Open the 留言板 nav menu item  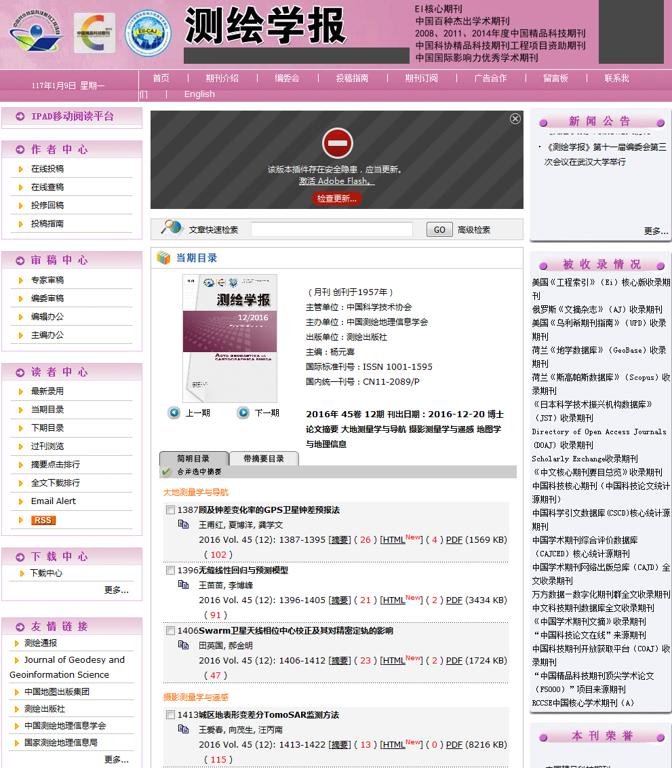coord(555,78)
